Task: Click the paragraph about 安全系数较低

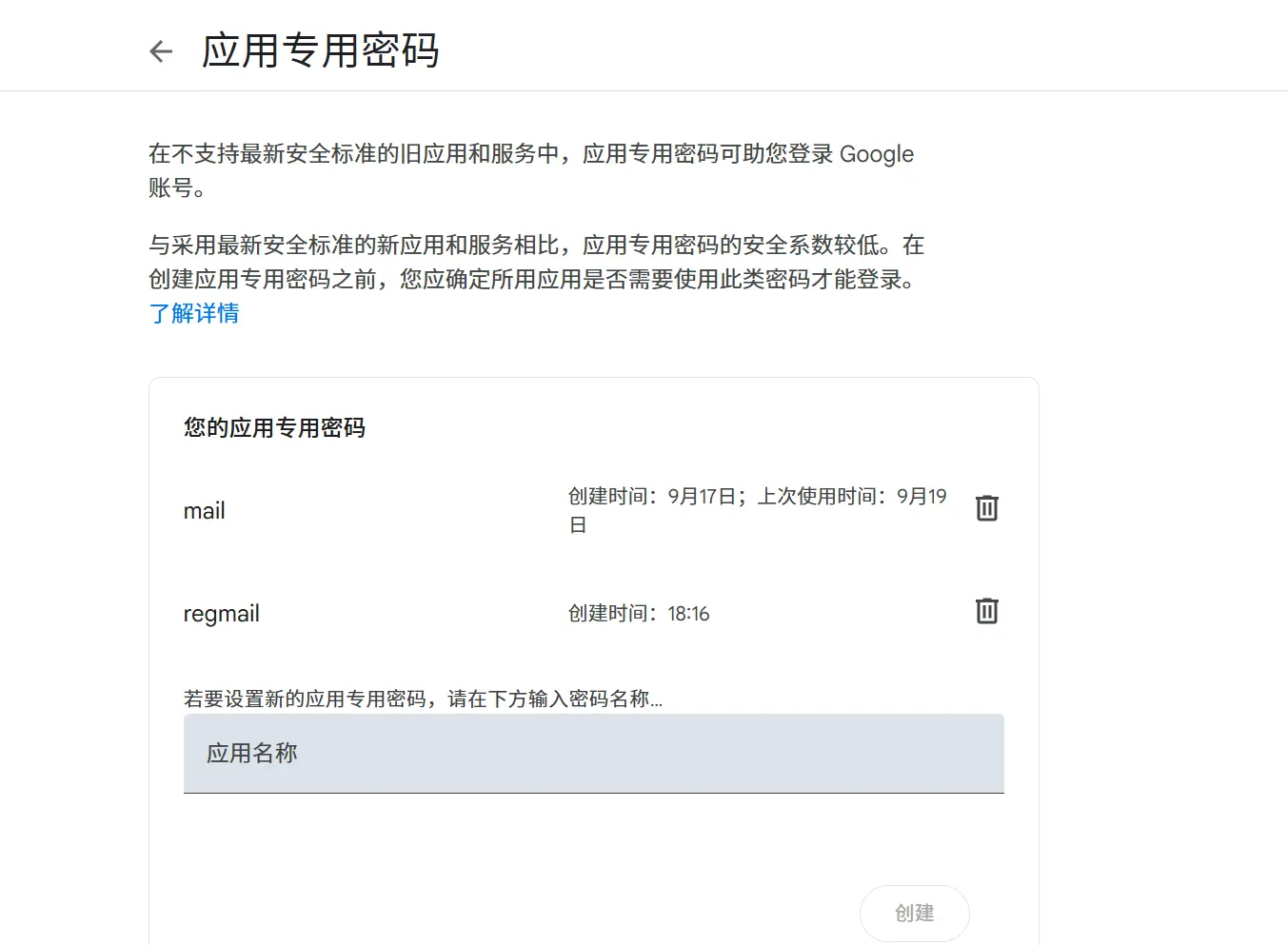Action: 536,246
